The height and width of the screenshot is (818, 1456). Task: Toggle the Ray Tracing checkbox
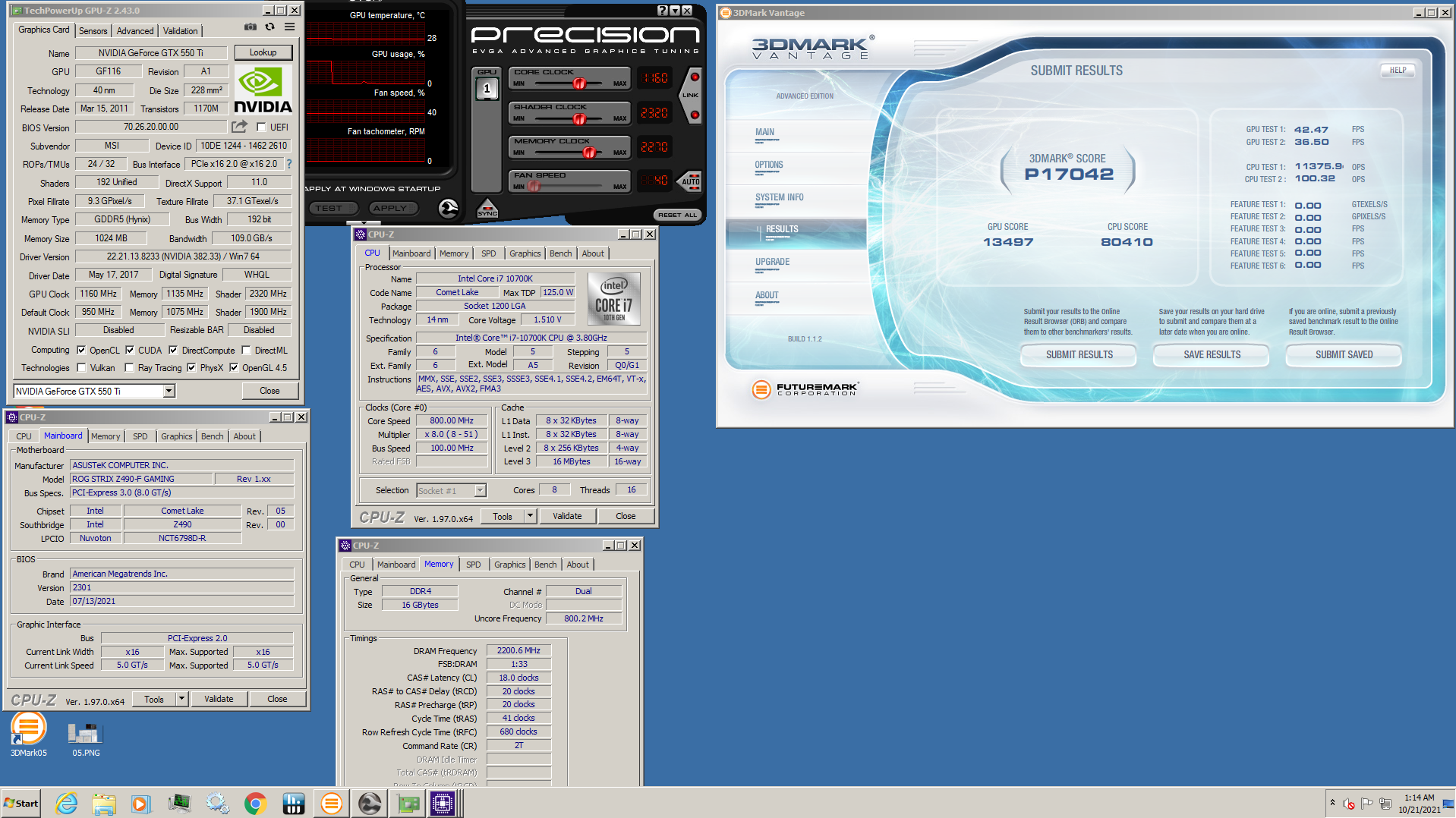pos(129,368)
